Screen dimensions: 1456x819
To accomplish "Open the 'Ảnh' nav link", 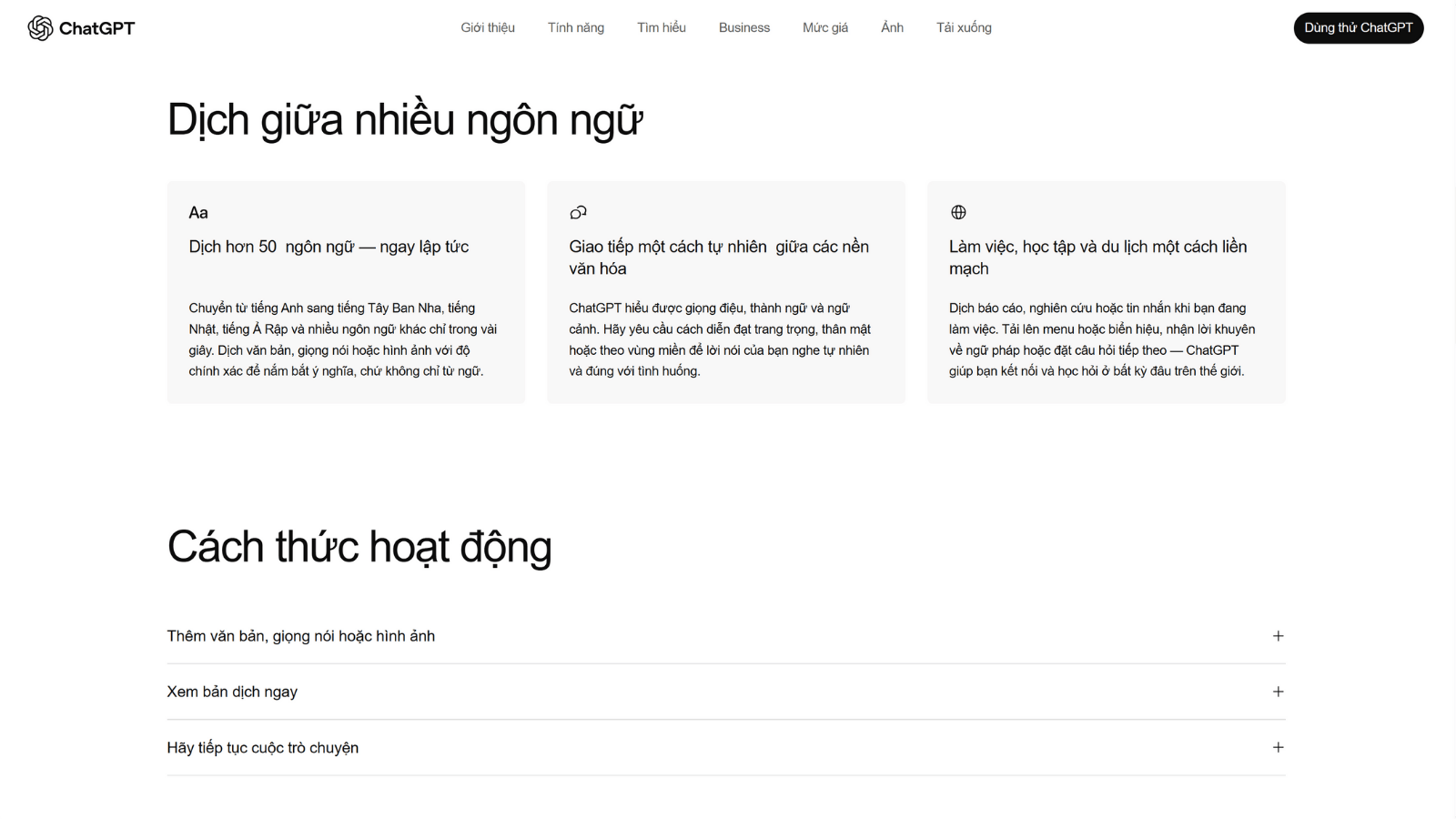I will pyautogui.click(x=892, y=27).
